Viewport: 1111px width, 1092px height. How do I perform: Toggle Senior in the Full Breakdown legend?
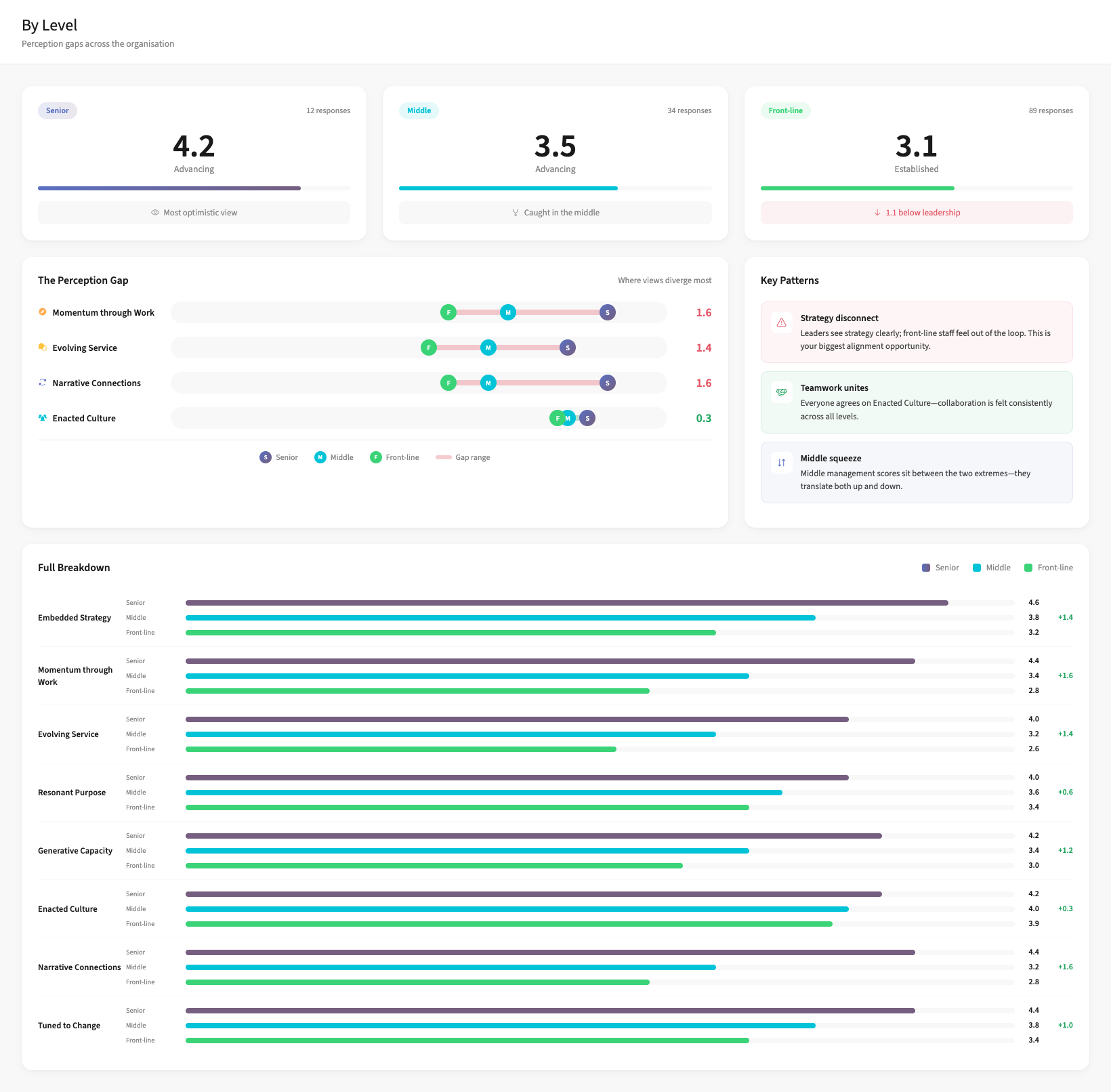(x=940, y=568)
